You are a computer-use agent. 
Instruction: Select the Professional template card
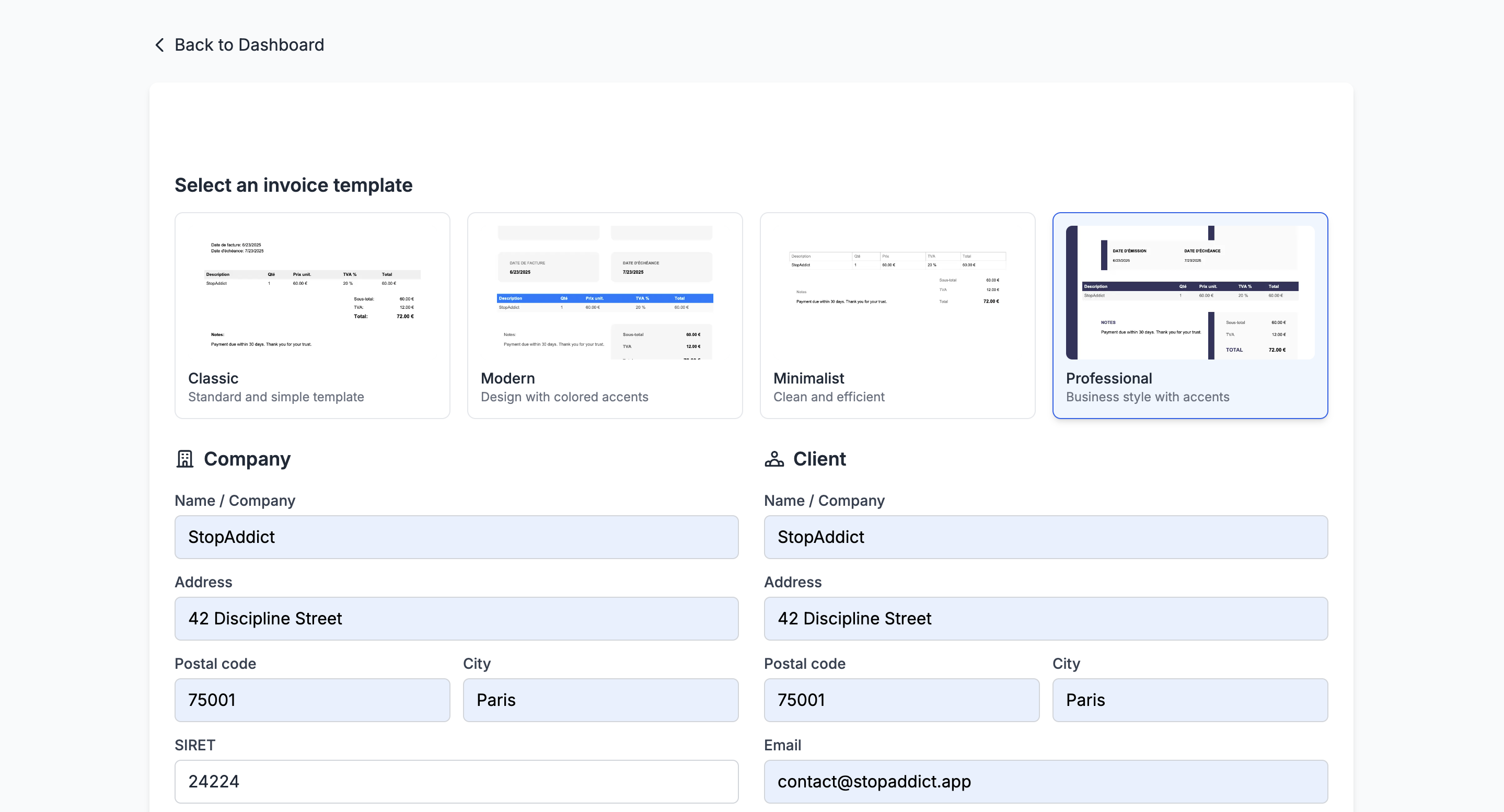pos(1189,387)
